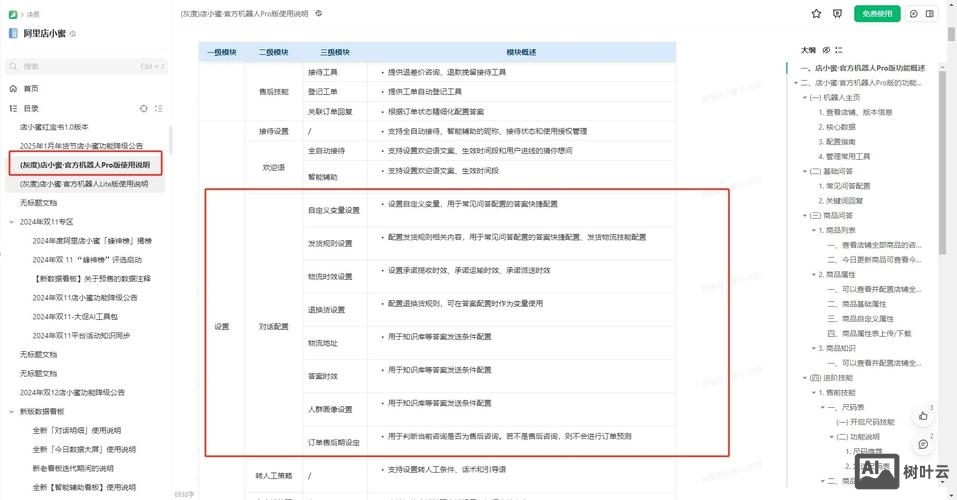
Task: Collapse outline section 二、店小蜜·官方机器人Pro版的功能
Action: (x=796, y=82)
